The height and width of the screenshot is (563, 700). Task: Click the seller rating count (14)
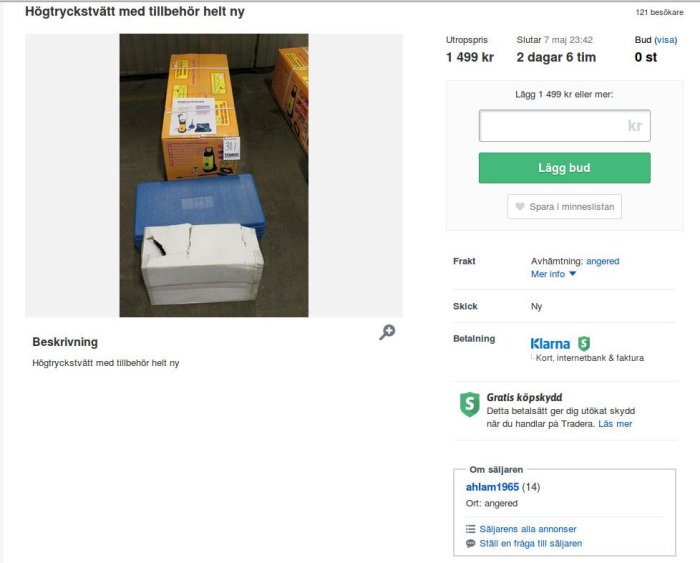pyautogui.click(x=529, y=487)
